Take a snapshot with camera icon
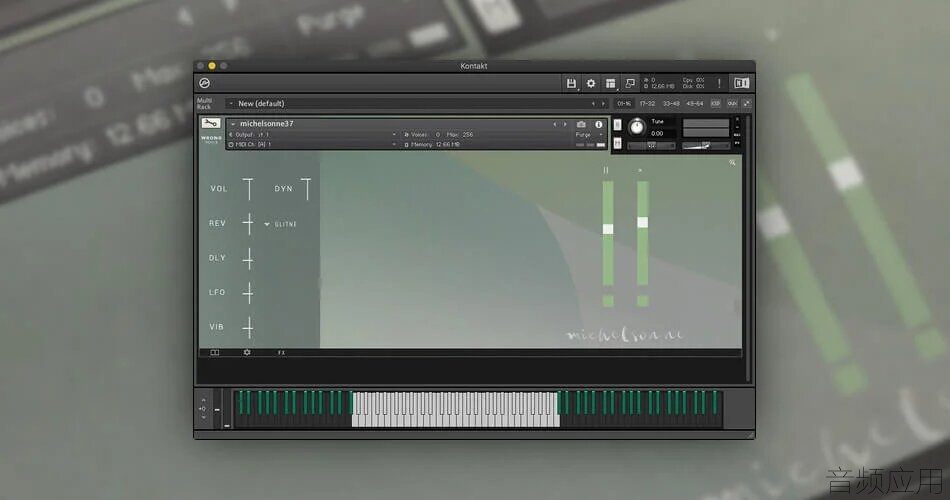This screenshot has width=950, height=500. [581, 124]
